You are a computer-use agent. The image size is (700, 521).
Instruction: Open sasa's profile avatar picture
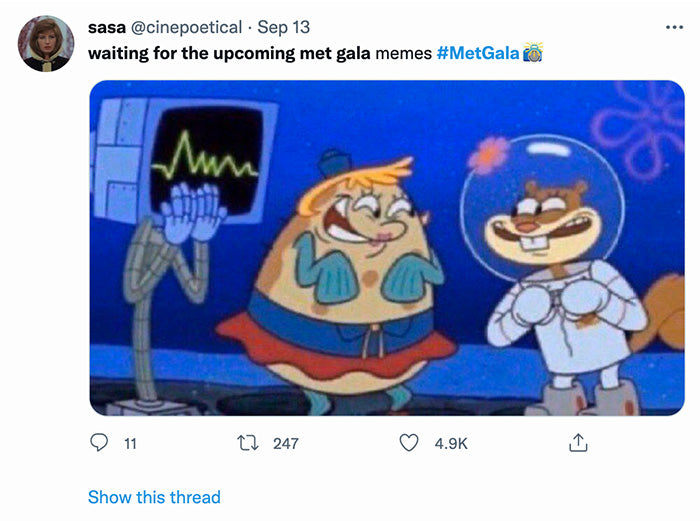pos(46,44)
